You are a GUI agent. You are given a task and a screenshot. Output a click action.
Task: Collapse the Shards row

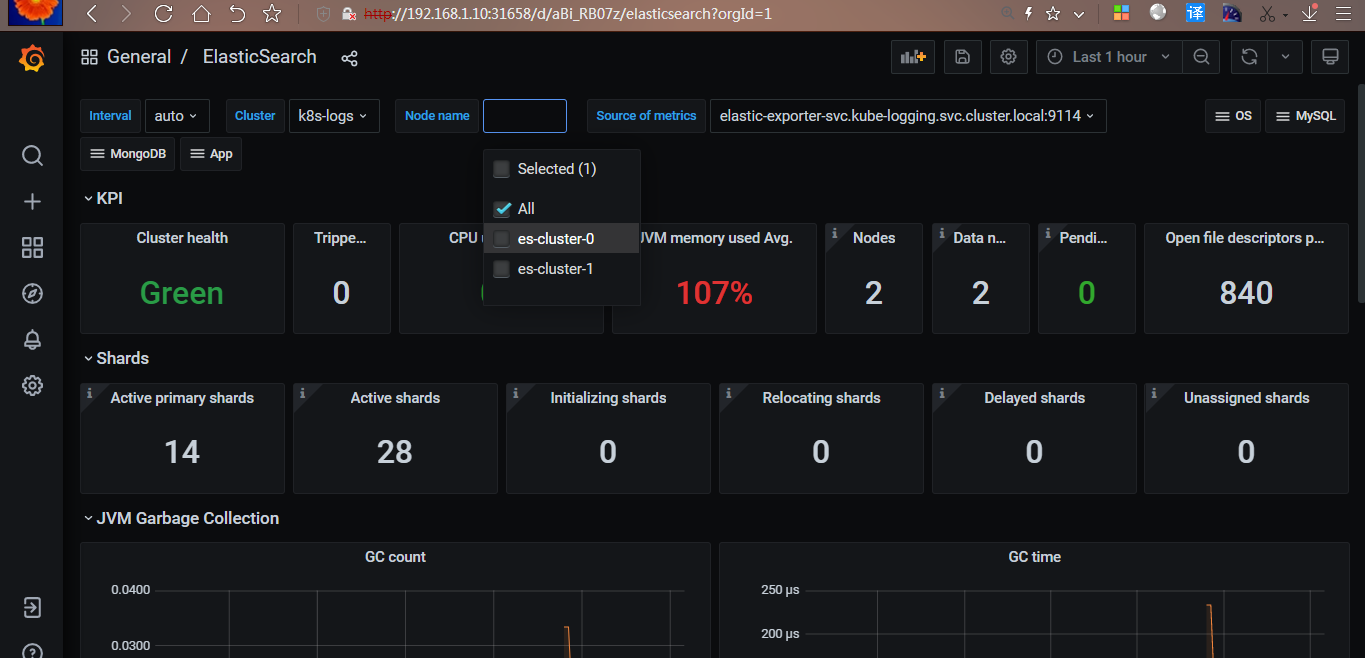pos(116,358)
